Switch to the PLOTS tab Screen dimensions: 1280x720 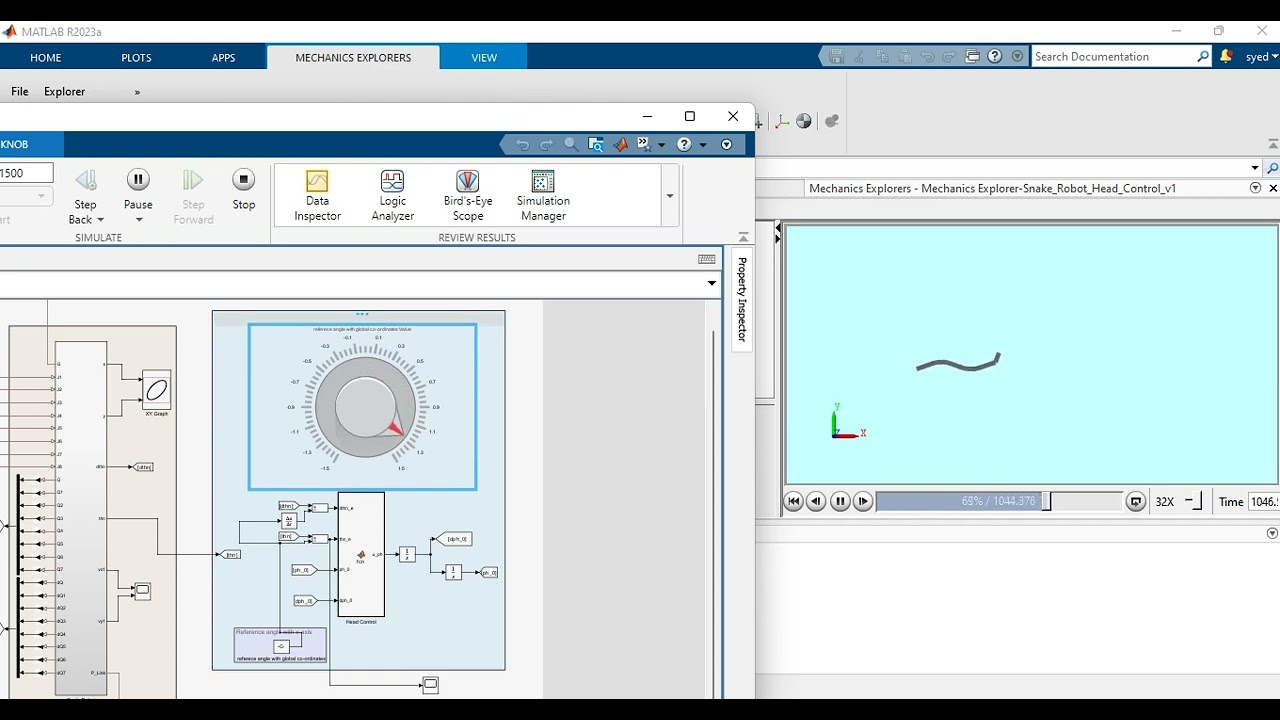137,58
